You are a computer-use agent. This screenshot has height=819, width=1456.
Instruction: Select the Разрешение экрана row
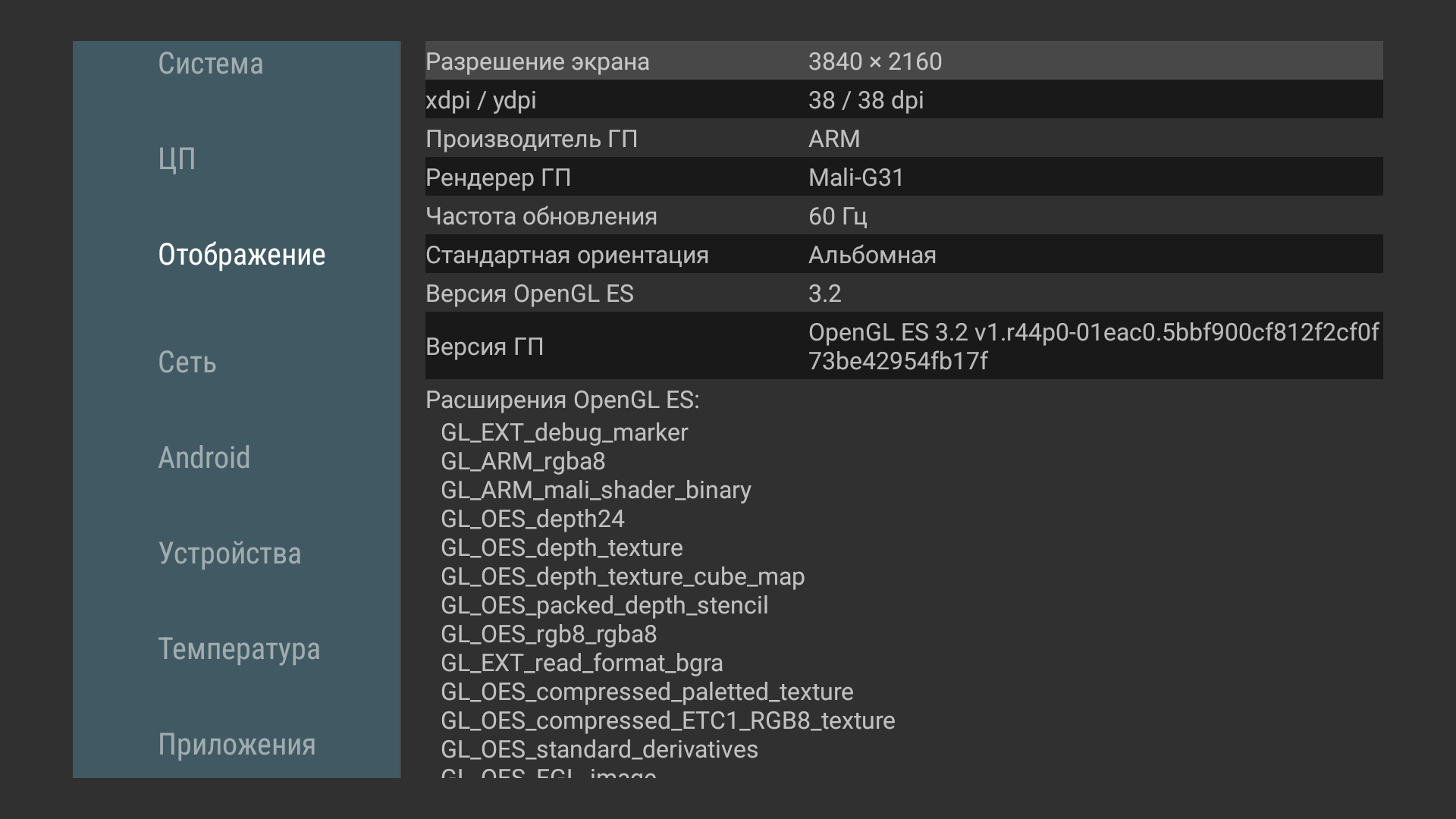(902, 61)
